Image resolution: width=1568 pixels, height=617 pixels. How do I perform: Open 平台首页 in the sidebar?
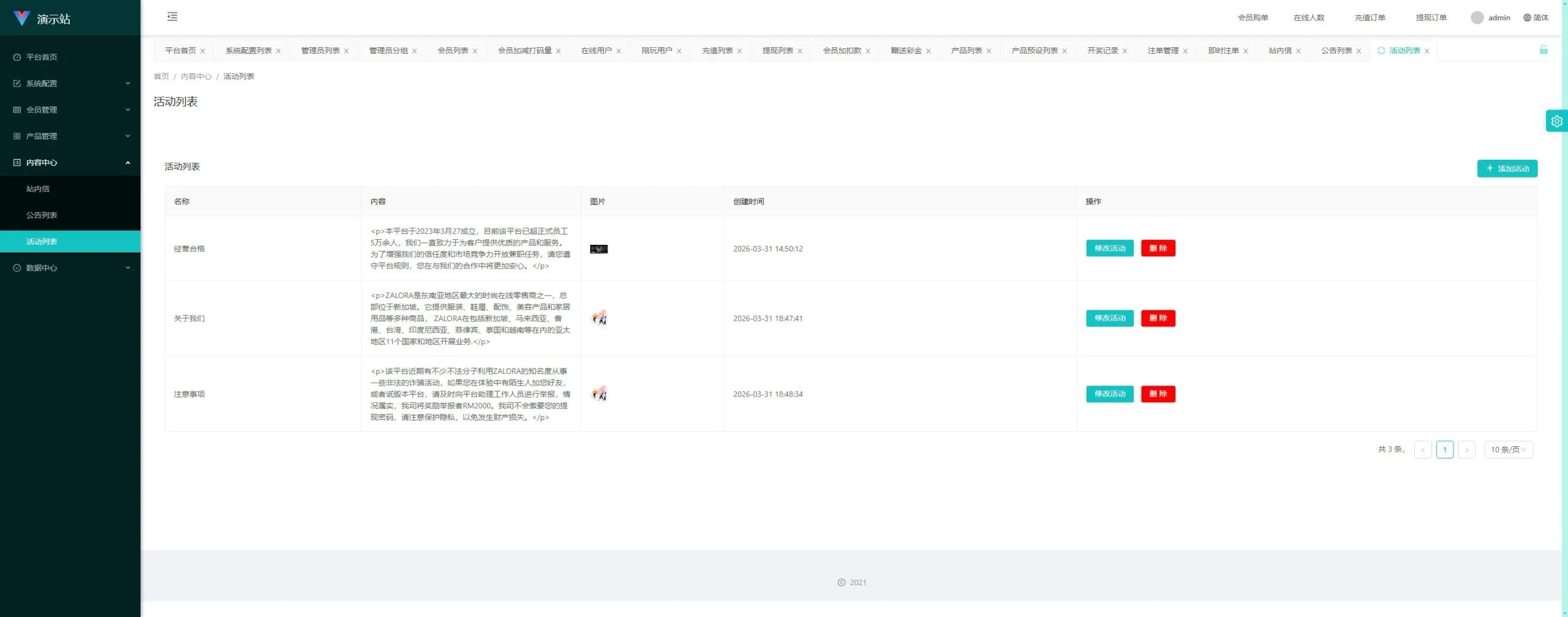pos(70,57)
